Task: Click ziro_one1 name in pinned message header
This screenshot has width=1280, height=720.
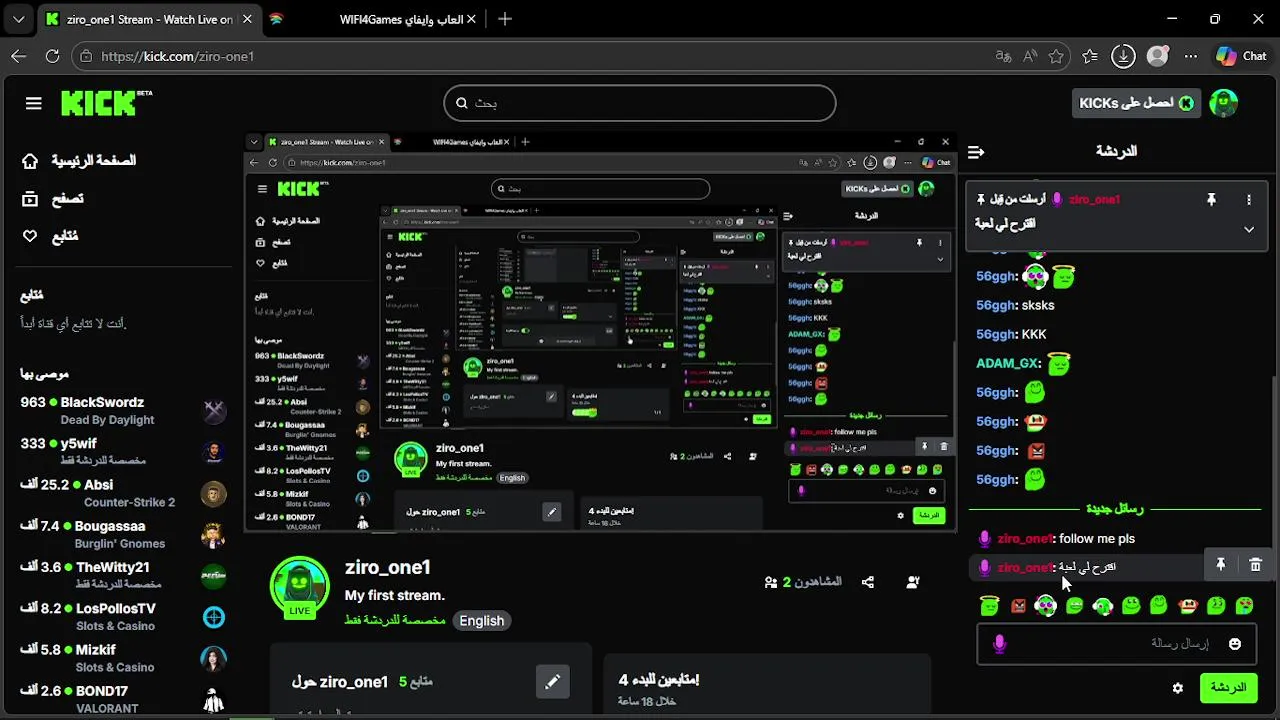Action: (x=1094, y=200)
